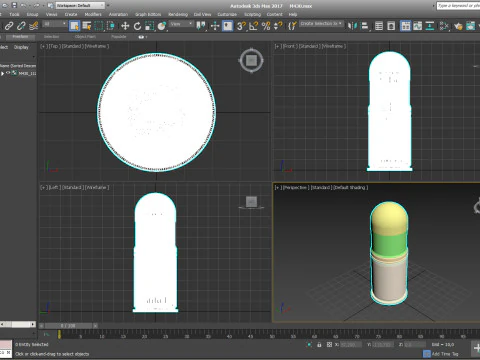Open the Curve Editor

coord(418,26)
